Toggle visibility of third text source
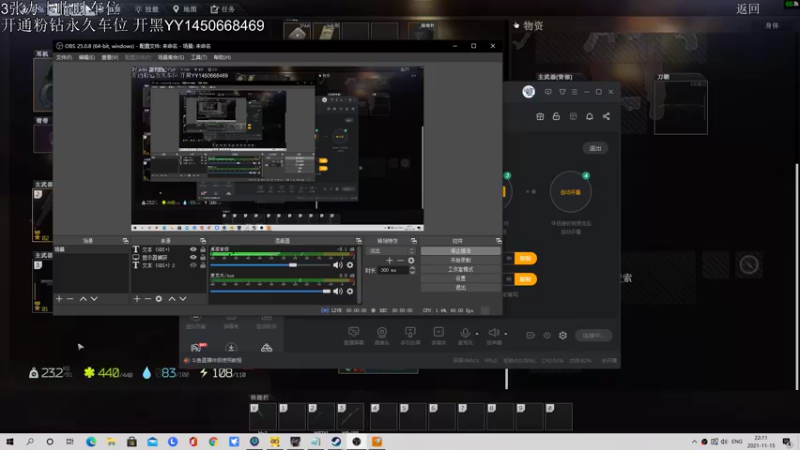 [x=193, y=265]
